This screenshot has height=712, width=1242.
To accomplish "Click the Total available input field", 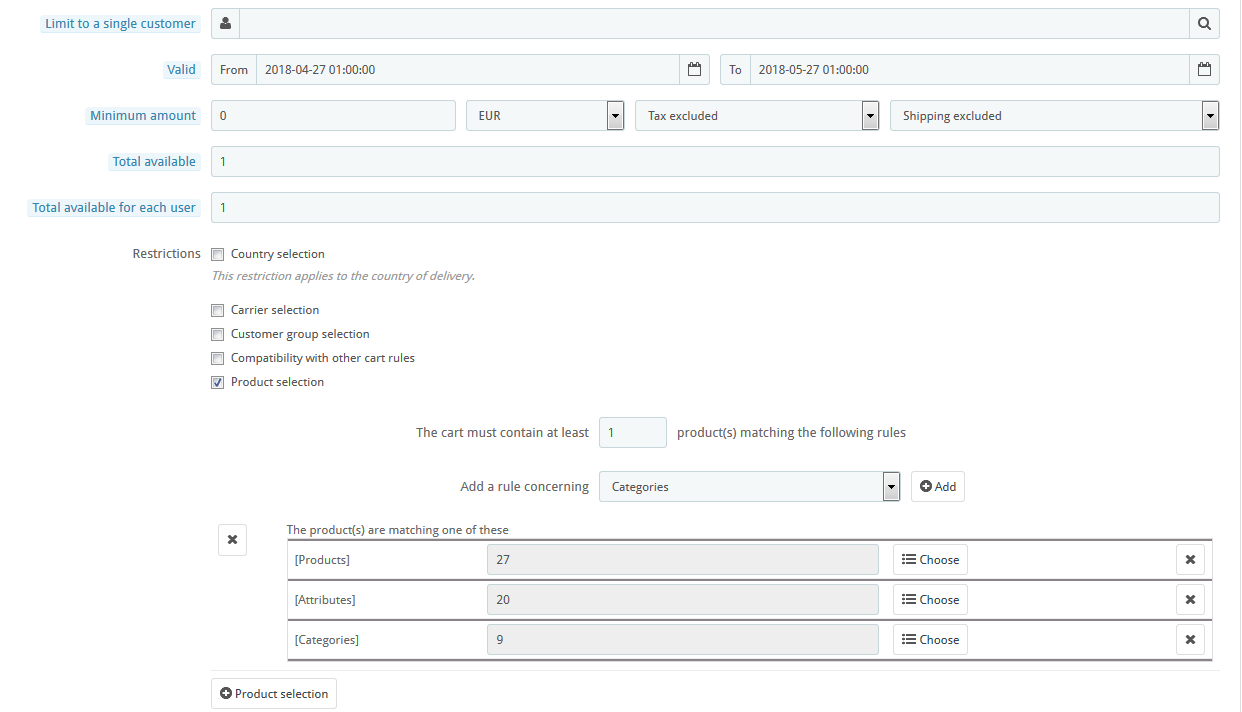I will click(715, 162).
